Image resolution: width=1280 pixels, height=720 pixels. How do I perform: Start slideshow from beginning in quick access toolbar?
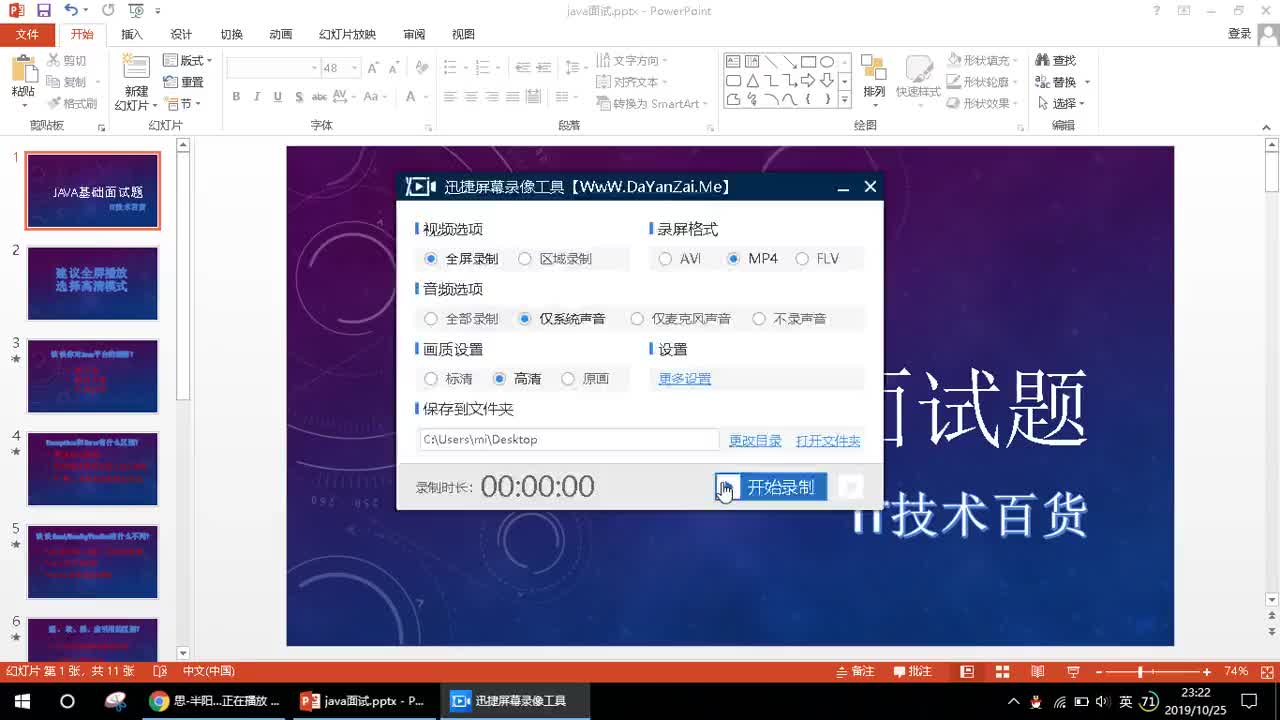136,10
